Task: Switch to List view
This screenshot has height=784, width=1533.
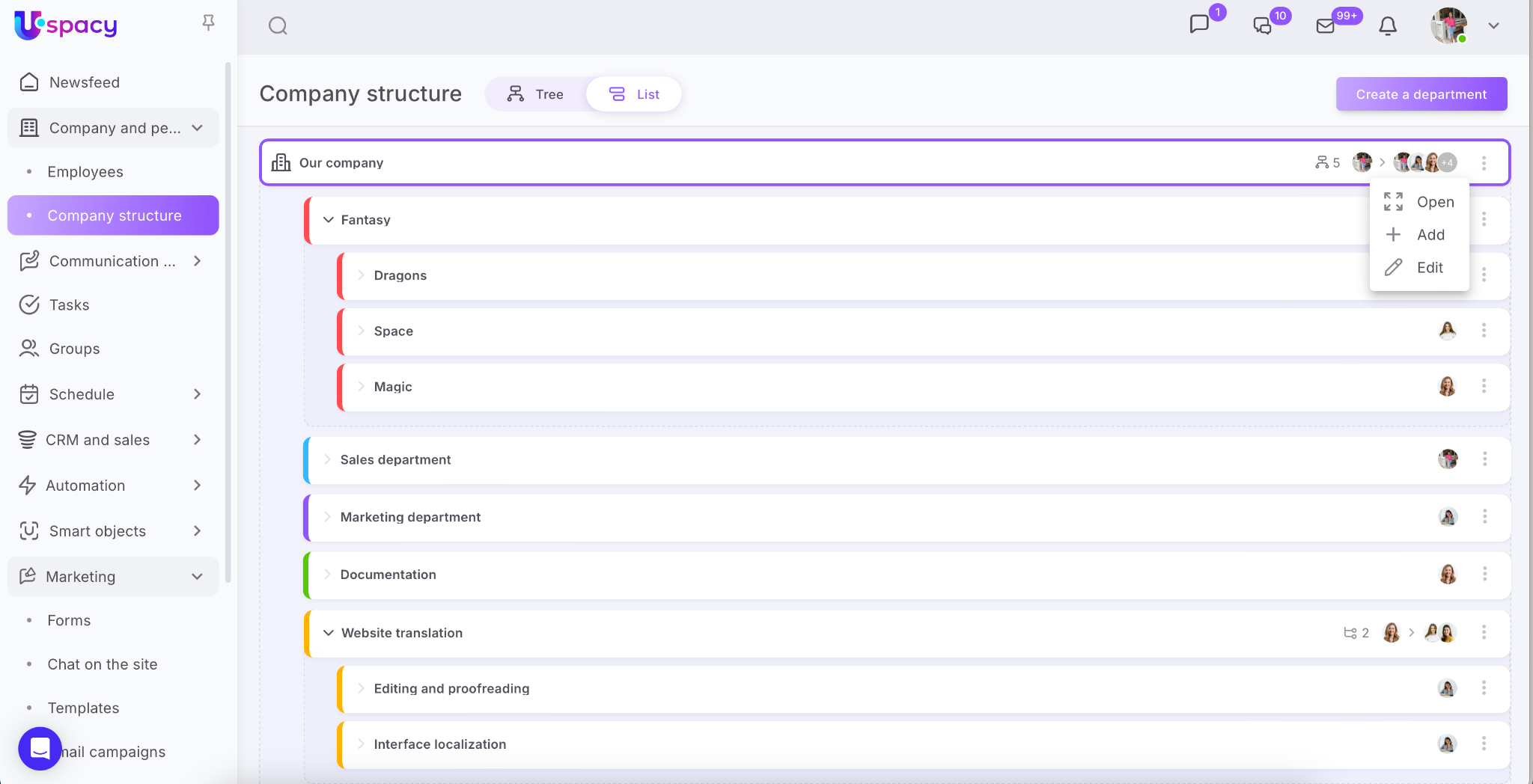Action: (x=634, y=94)
